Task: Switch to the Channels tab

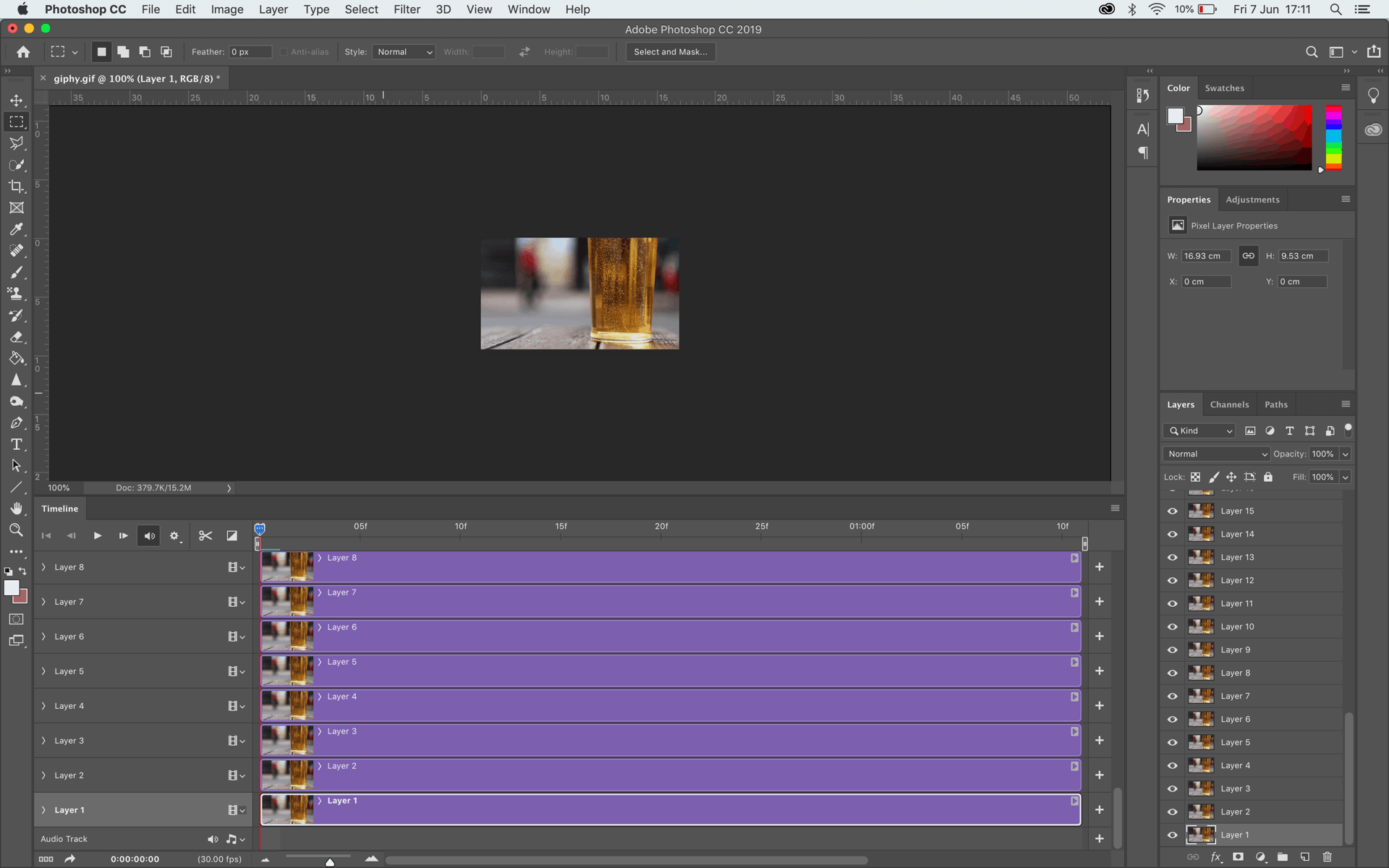Action: 1229,405
